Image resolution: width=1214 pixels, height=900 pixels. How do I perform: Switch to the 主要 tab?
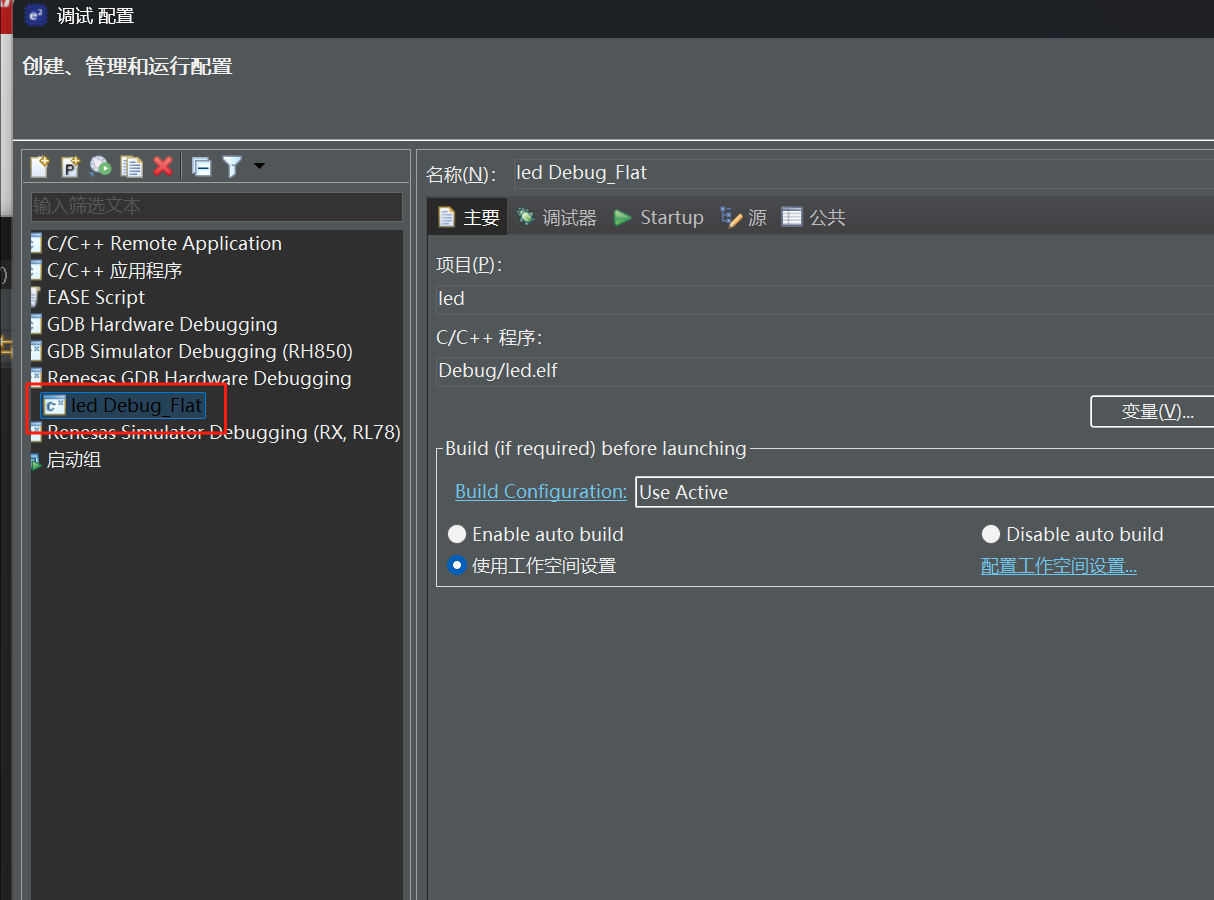point(468,217)
